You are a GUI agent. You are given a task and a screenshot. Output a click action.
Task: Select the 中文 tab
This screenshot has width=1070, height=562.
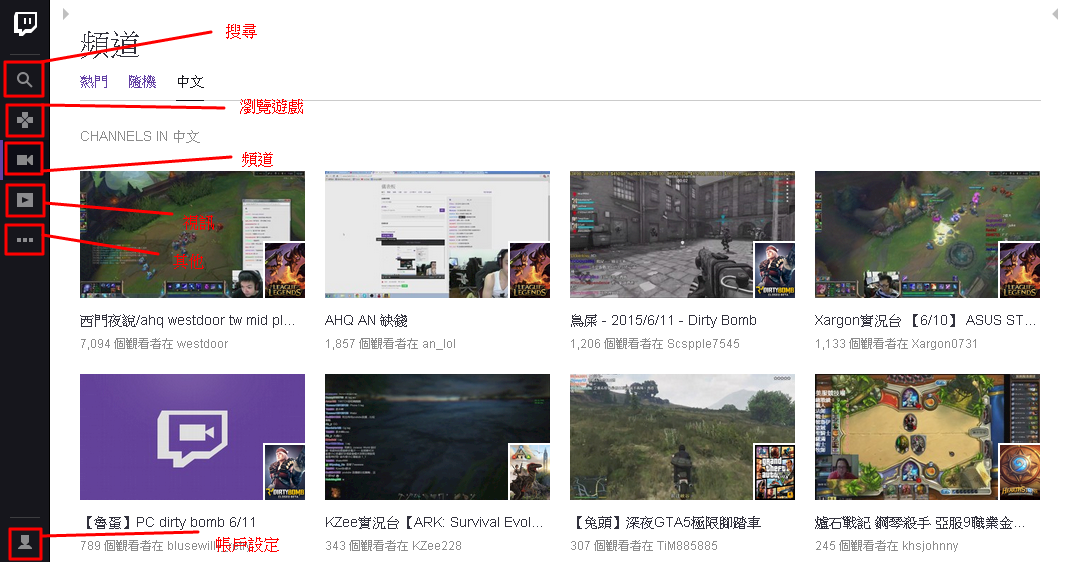(x=190, y=82)
